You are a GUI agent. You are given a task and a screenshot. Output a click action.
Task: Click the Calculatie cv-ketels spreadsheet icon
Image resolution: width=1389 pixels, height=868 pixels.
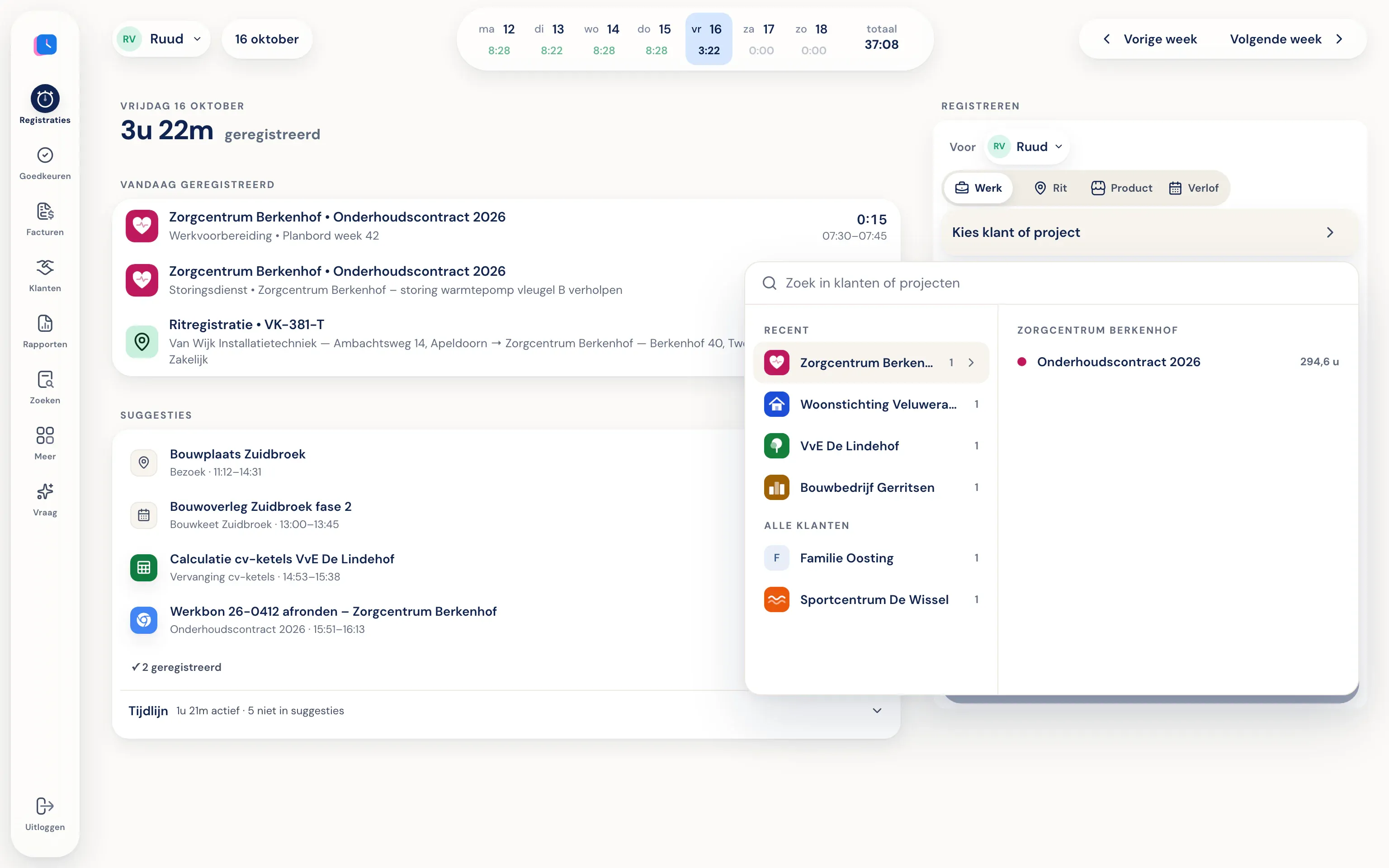click(143, 568)
